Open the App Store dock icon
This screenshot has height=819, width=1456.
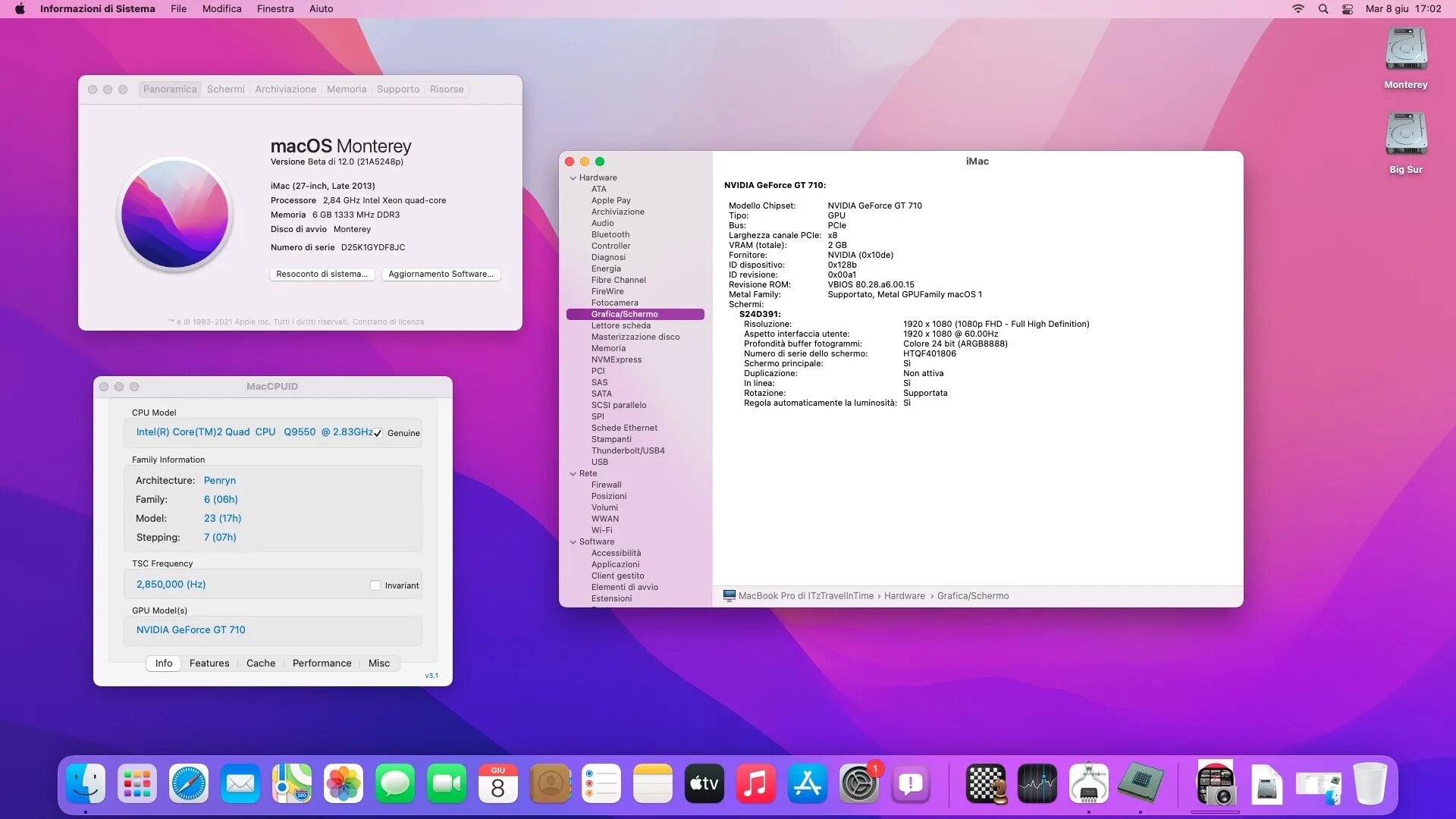pyautogui.click(x=807, y=783)
